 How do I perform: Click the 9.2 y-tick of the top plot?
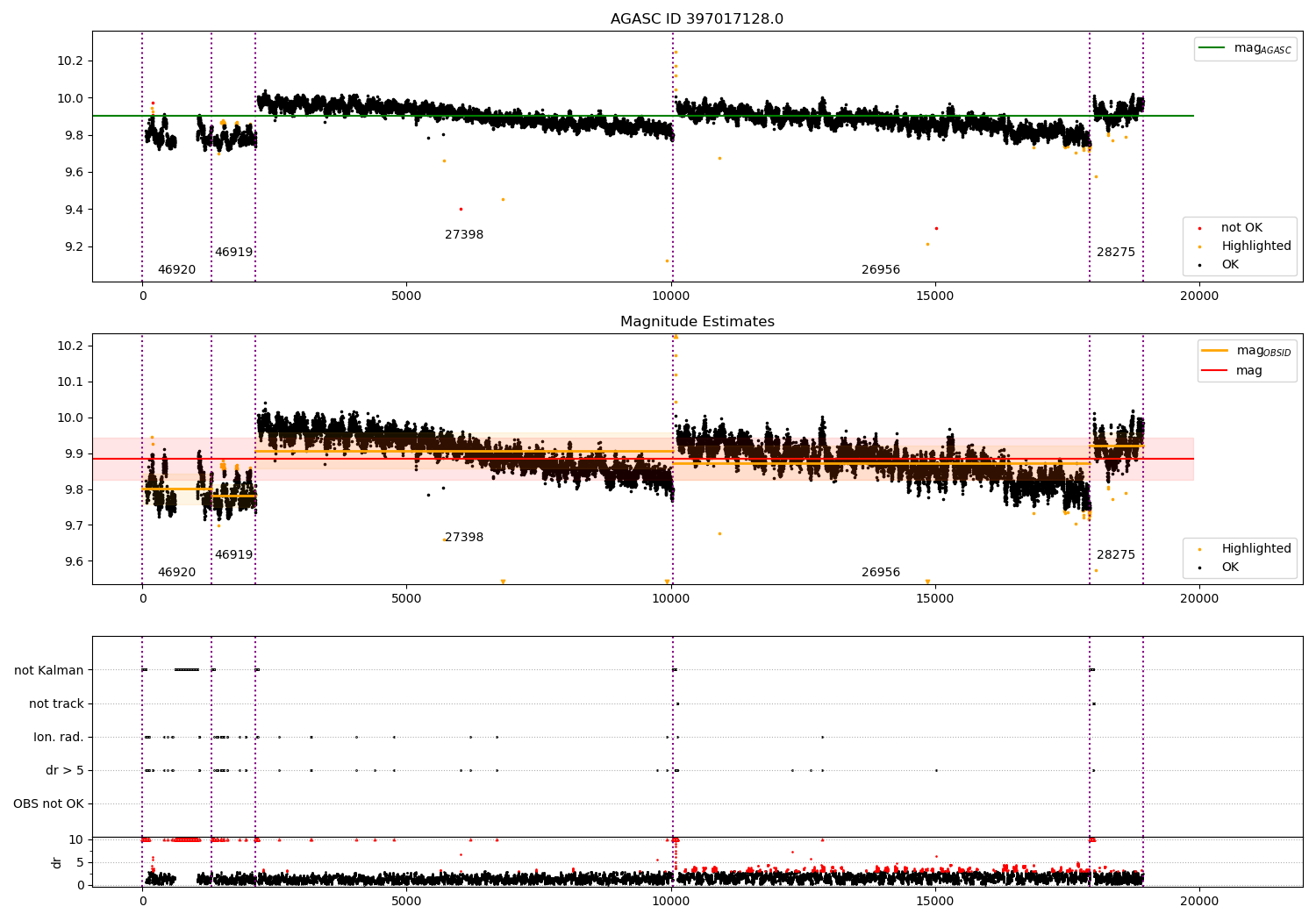(75, 247)
